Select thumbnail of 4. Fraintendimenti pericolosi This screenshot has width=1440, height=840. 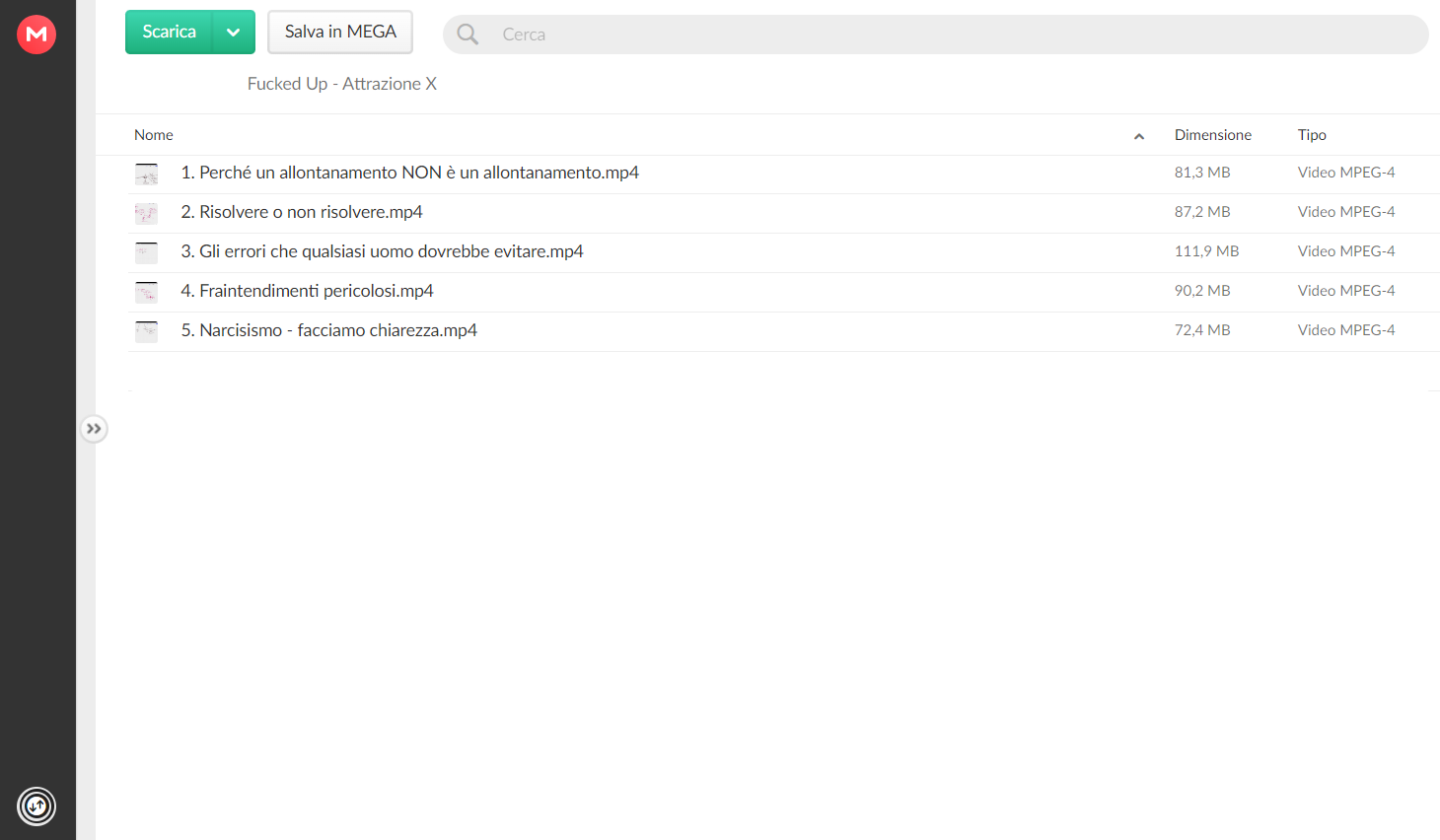146,292
